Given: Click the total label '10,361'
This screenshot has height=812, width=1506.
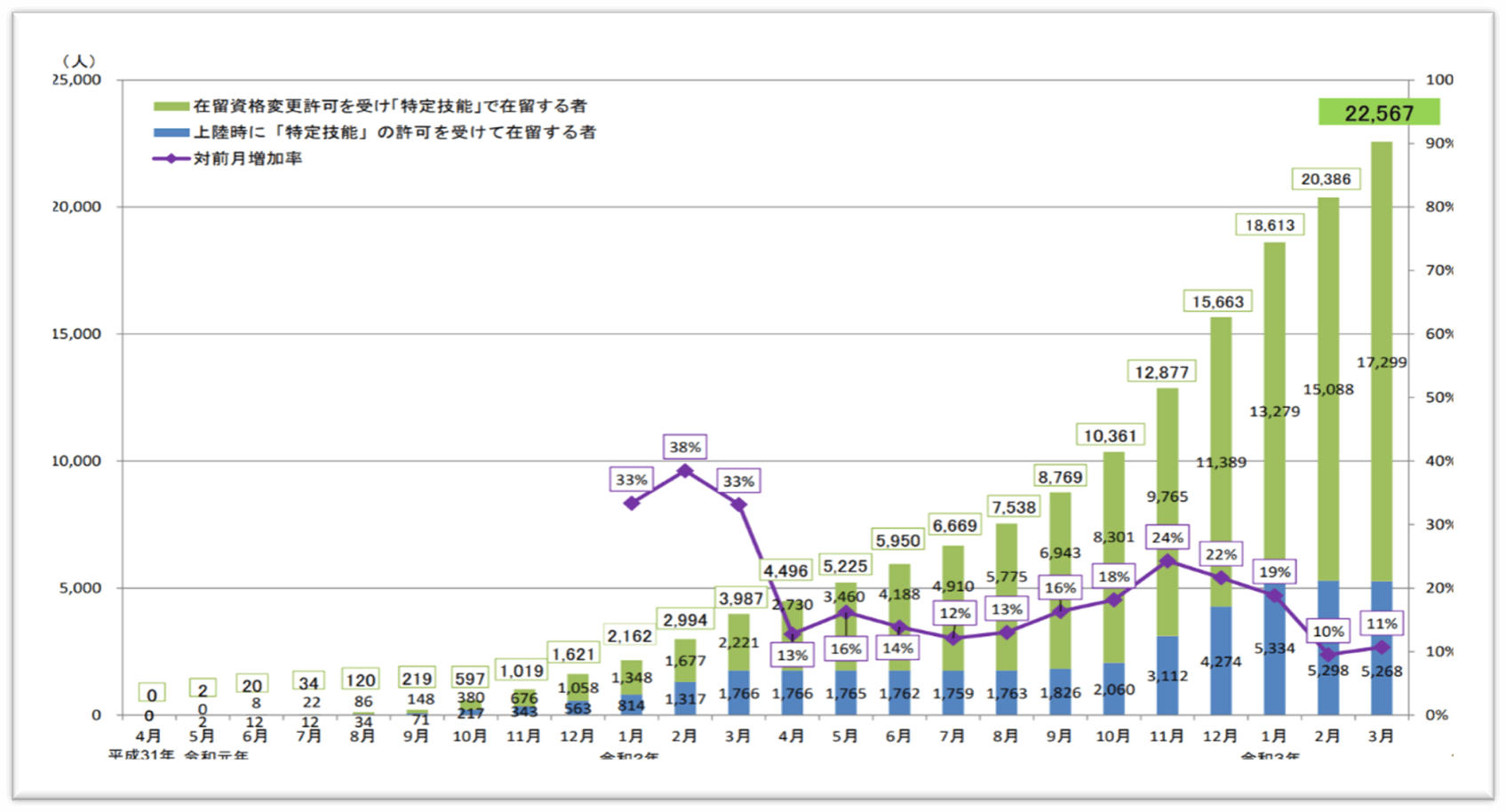Looking at the screenshot, I should (1110, 436).
